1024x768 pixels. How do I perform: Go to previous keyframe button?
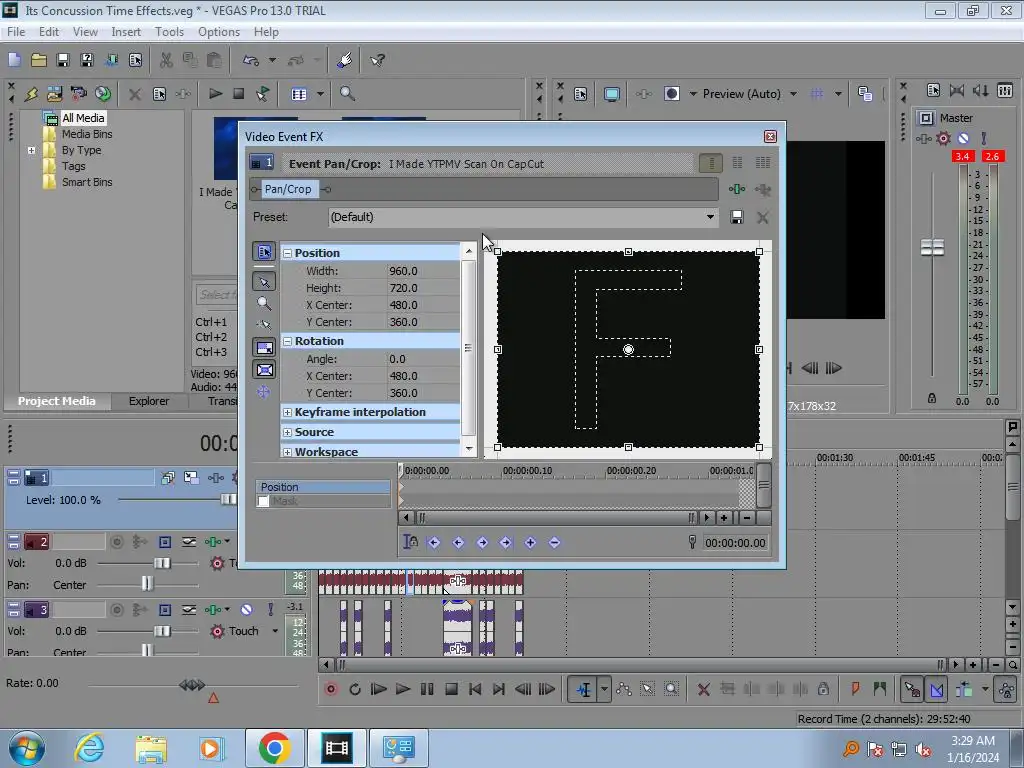pos(458,542)
